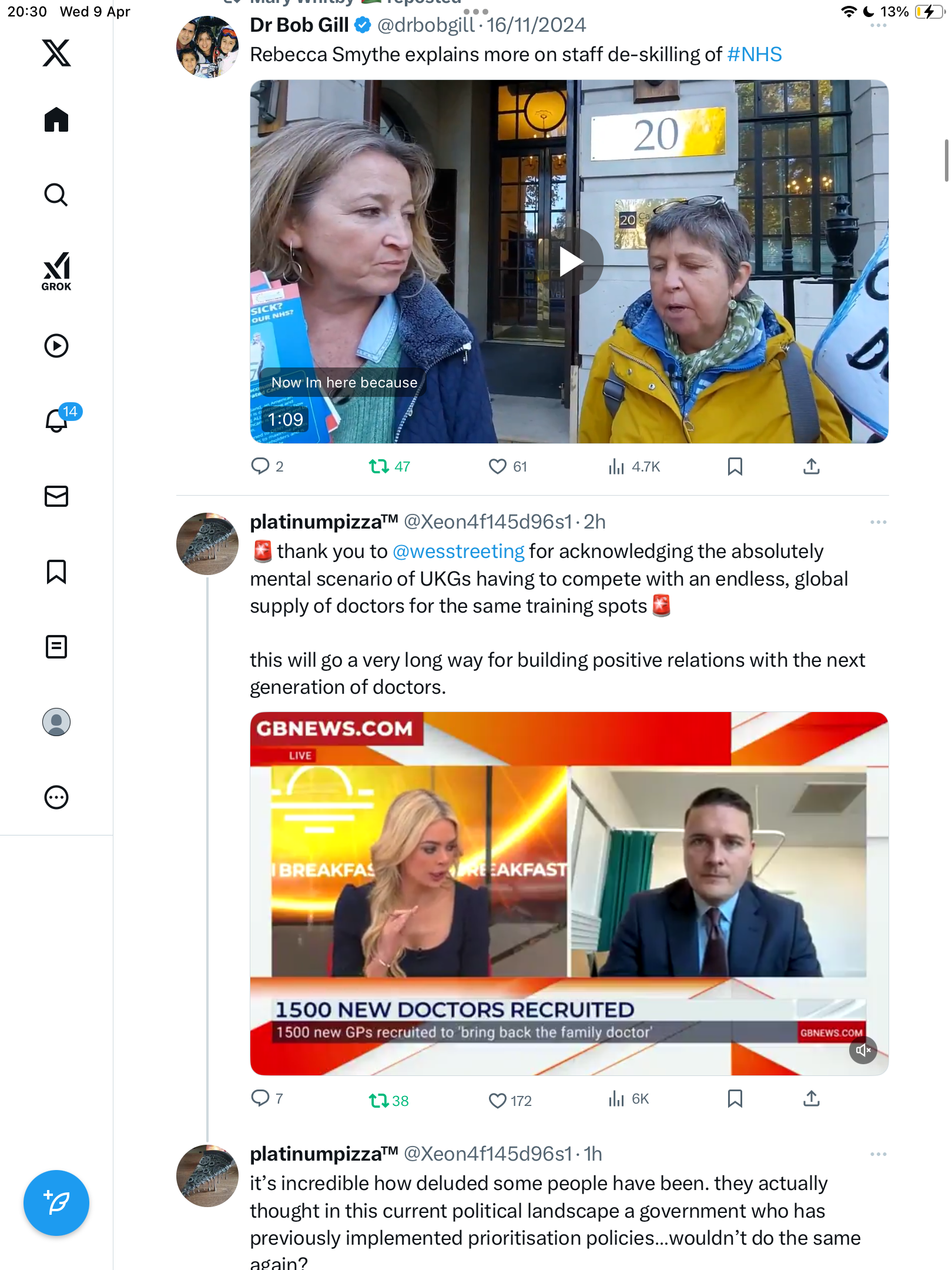The width and height of the screenshot is (952, 1270).
Task: Open more options for Dr Bob Gill's post
Action: (x=878, y=25)
